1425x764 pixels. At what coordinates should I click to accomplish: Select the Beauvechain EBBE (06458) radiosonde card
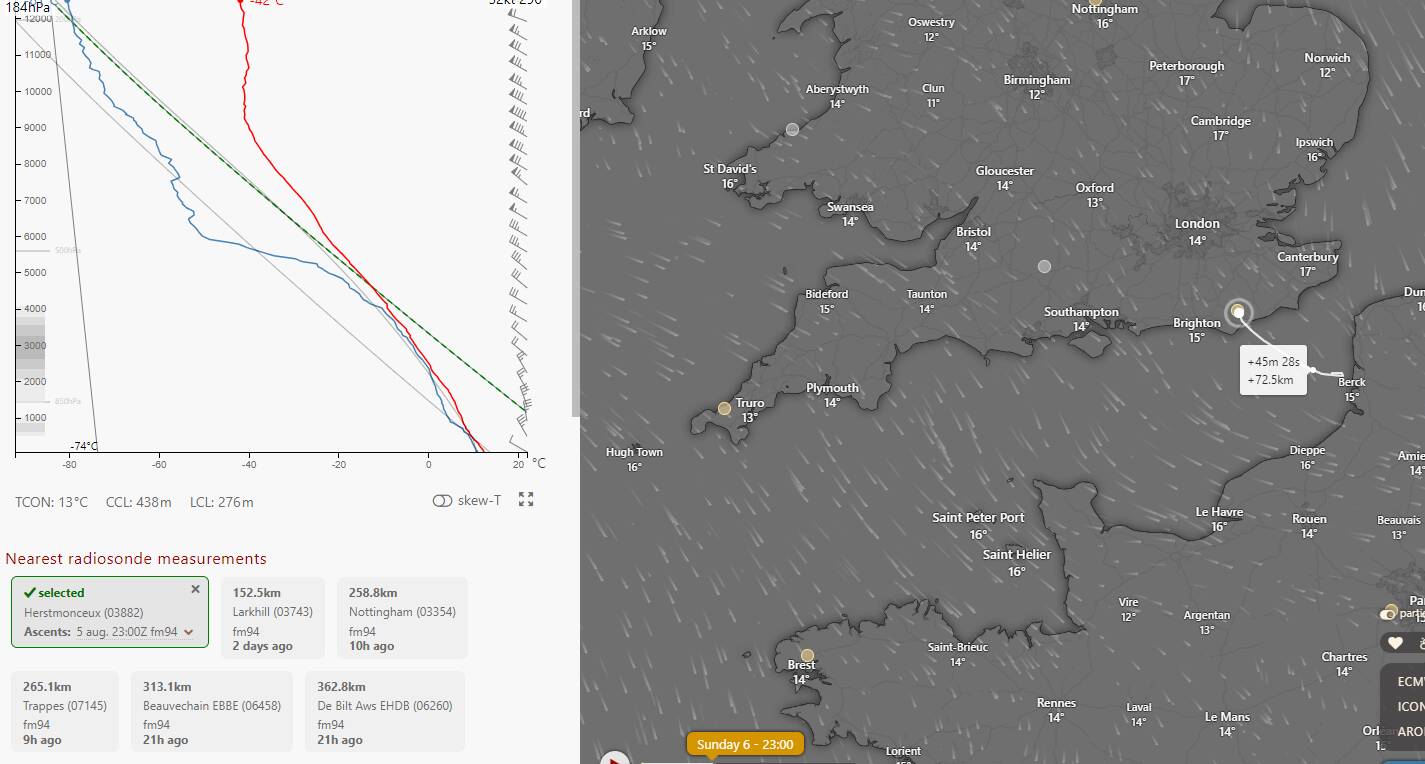click(x=212, y=712)
